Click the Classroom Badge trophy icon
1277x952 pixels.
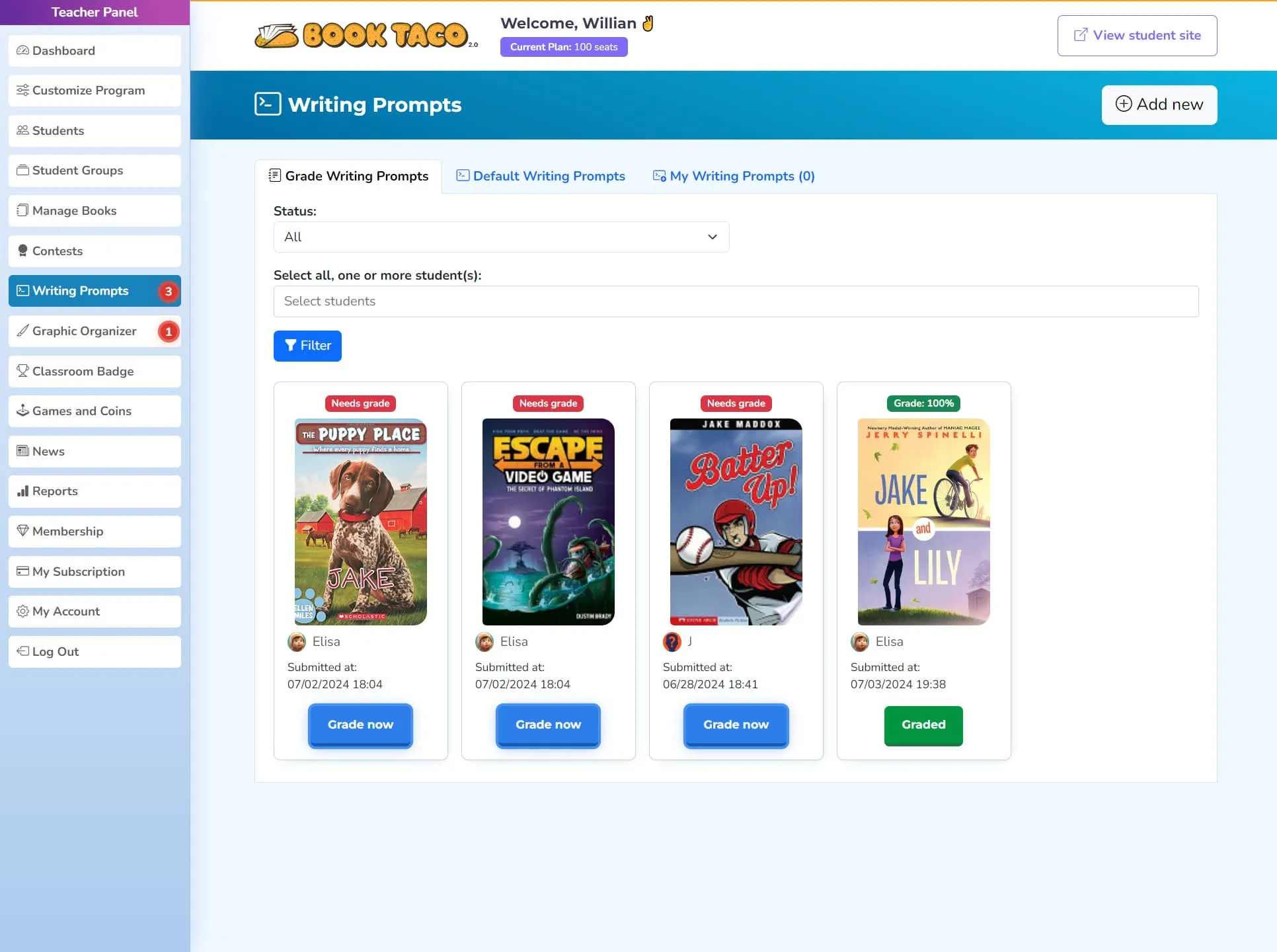[x=22, y=372]
